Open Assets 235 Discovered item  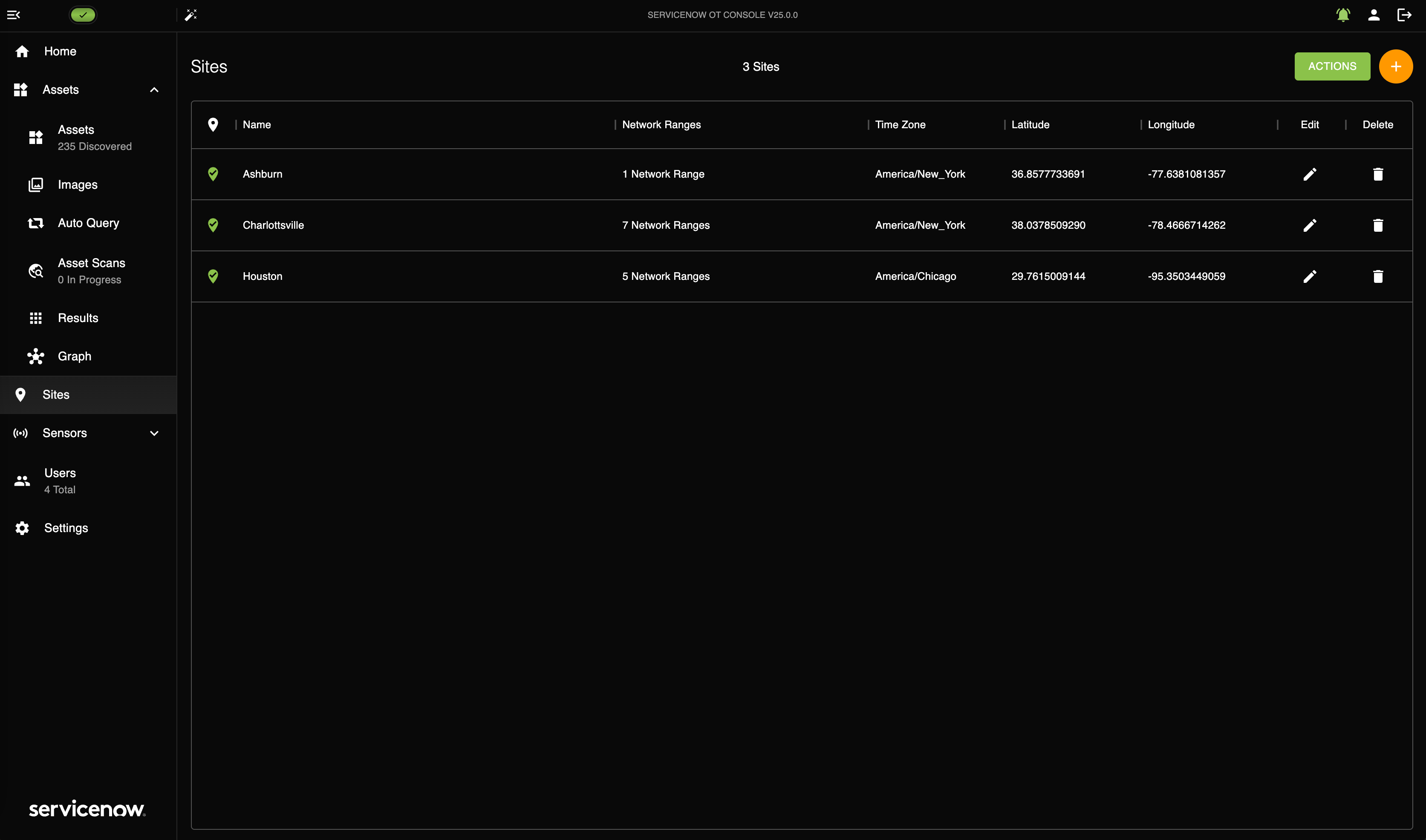pyautogui.click(x=88, y=138)
